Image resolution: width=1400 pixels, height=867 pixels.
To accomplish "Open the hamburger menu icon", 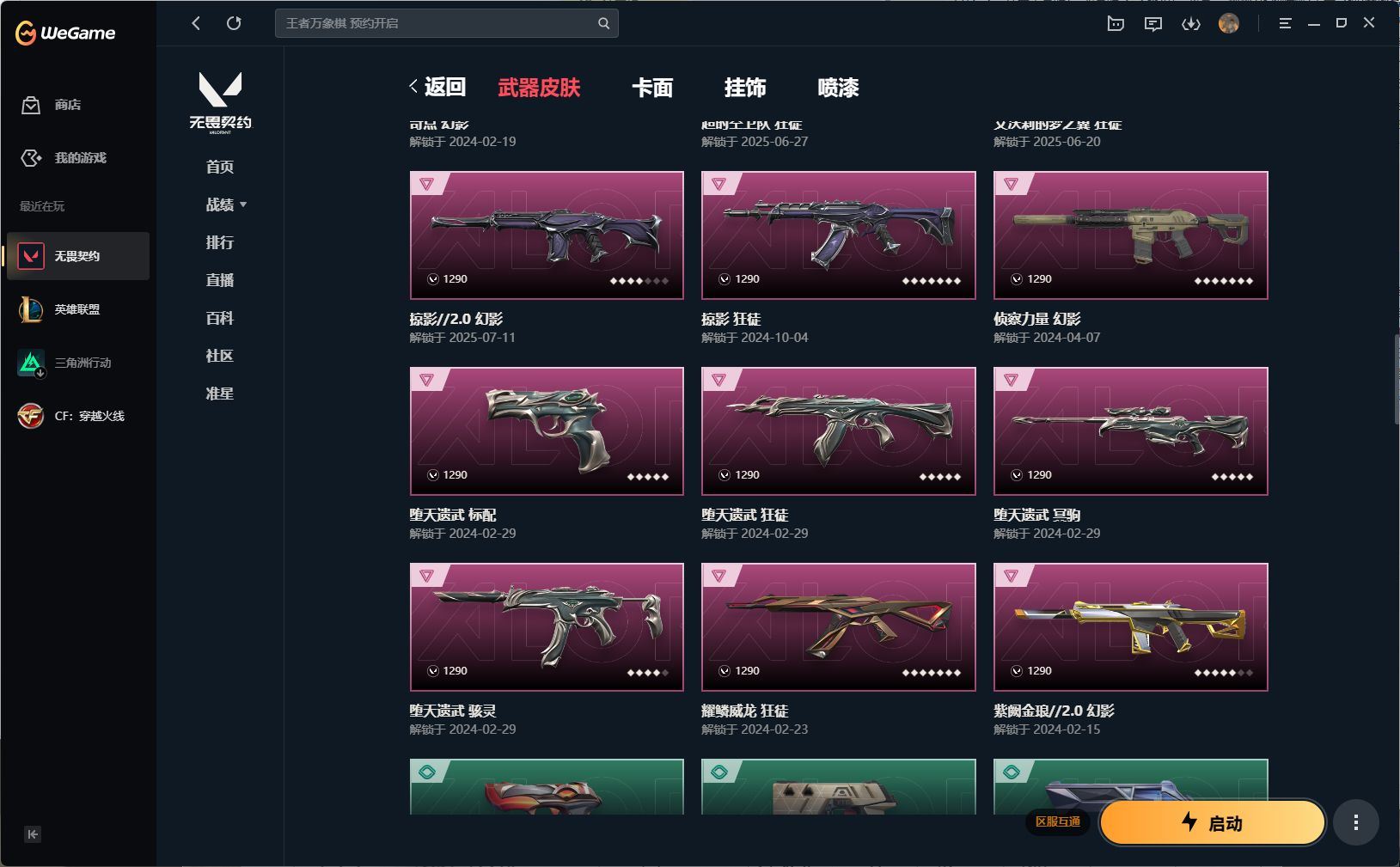I will (x=1285, y=24).
